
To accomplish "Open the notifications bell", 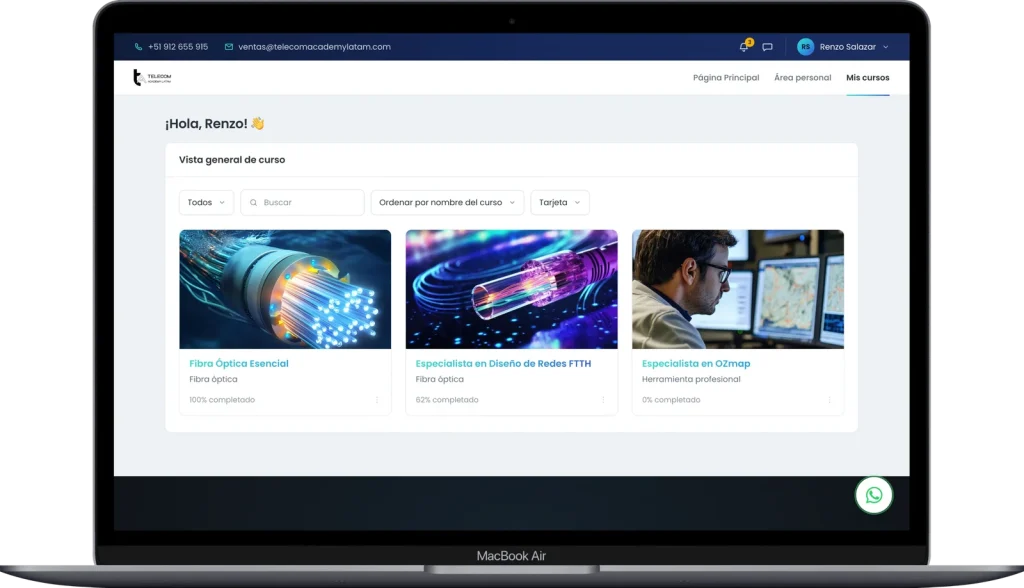I will [744, 46].
